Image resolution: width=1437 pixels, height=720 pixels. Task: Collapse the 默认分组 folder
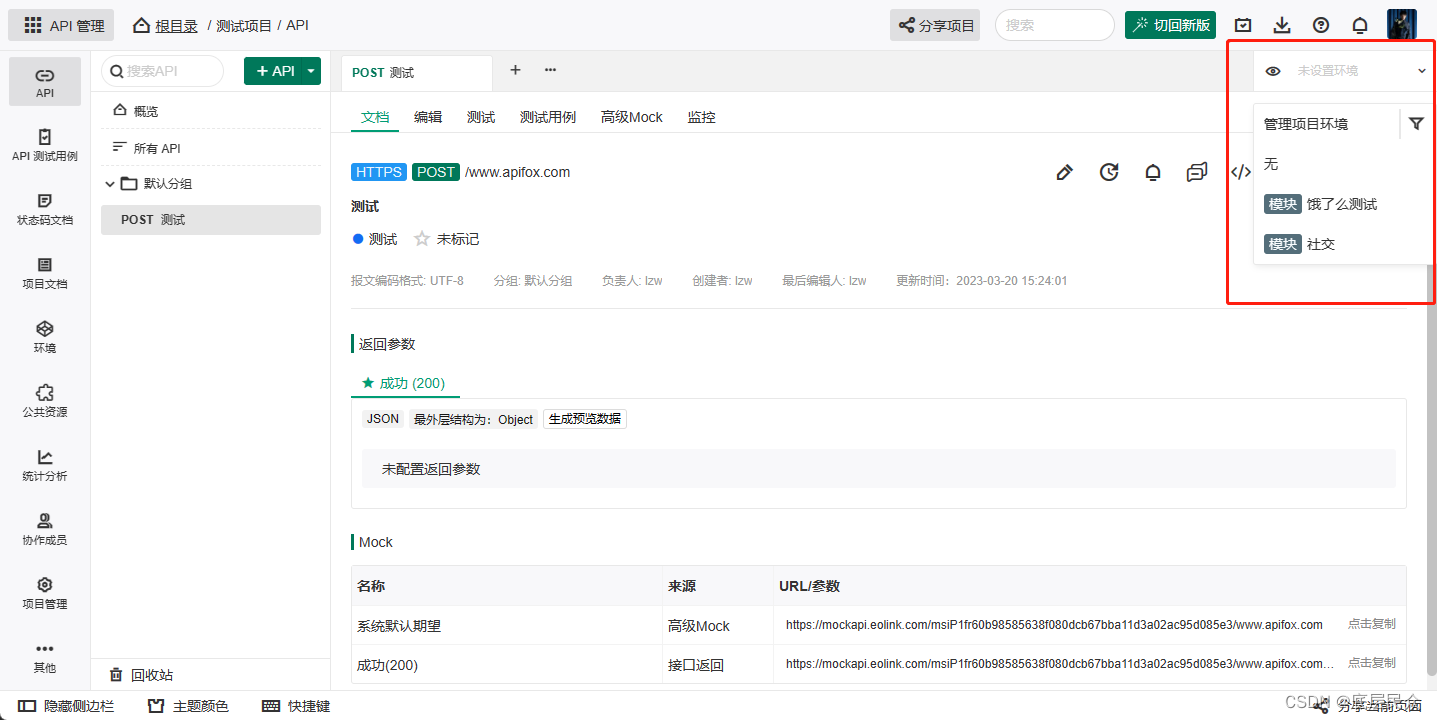point(110,184)
